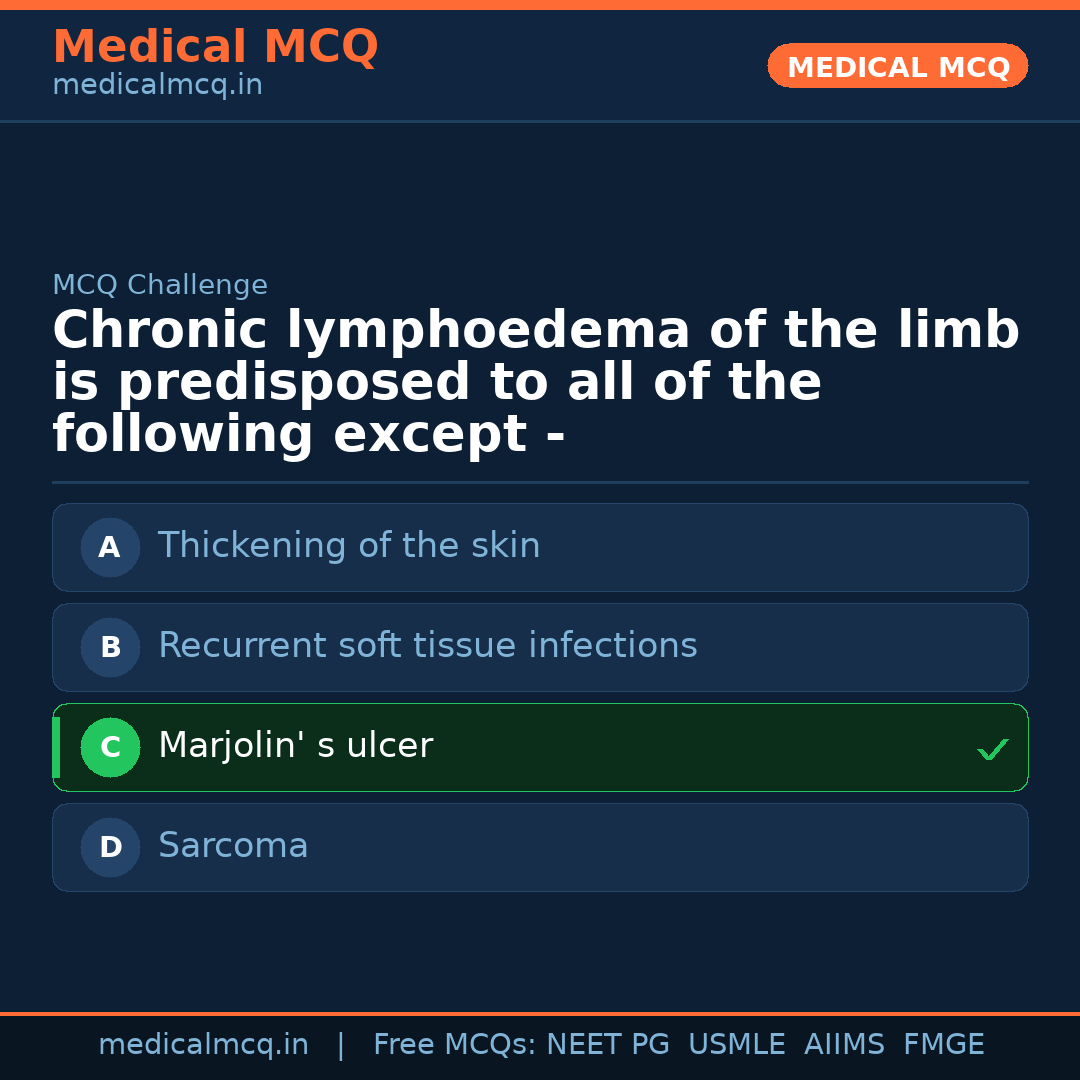This screenshot has width=1080, height=1080.
Task: Open the medicalmcq.in link below header title
Action: [157, 86]
